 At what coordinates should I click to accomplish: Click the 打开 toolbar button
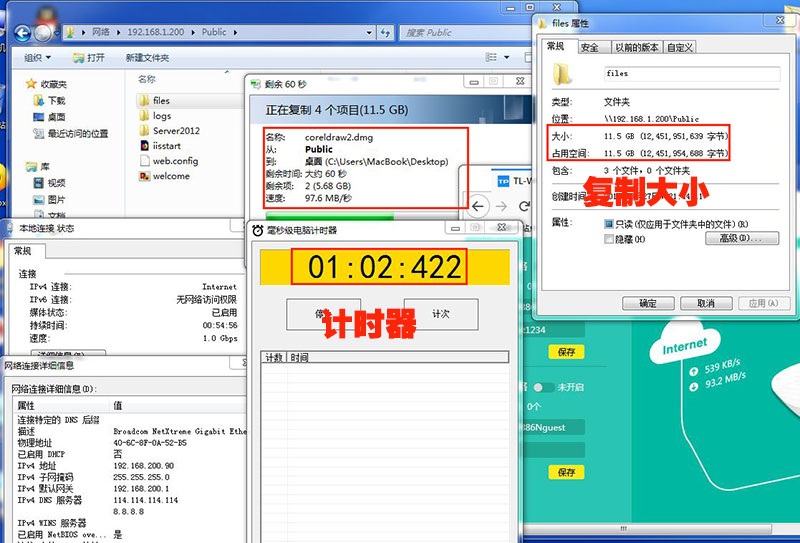tap(89, 58)
